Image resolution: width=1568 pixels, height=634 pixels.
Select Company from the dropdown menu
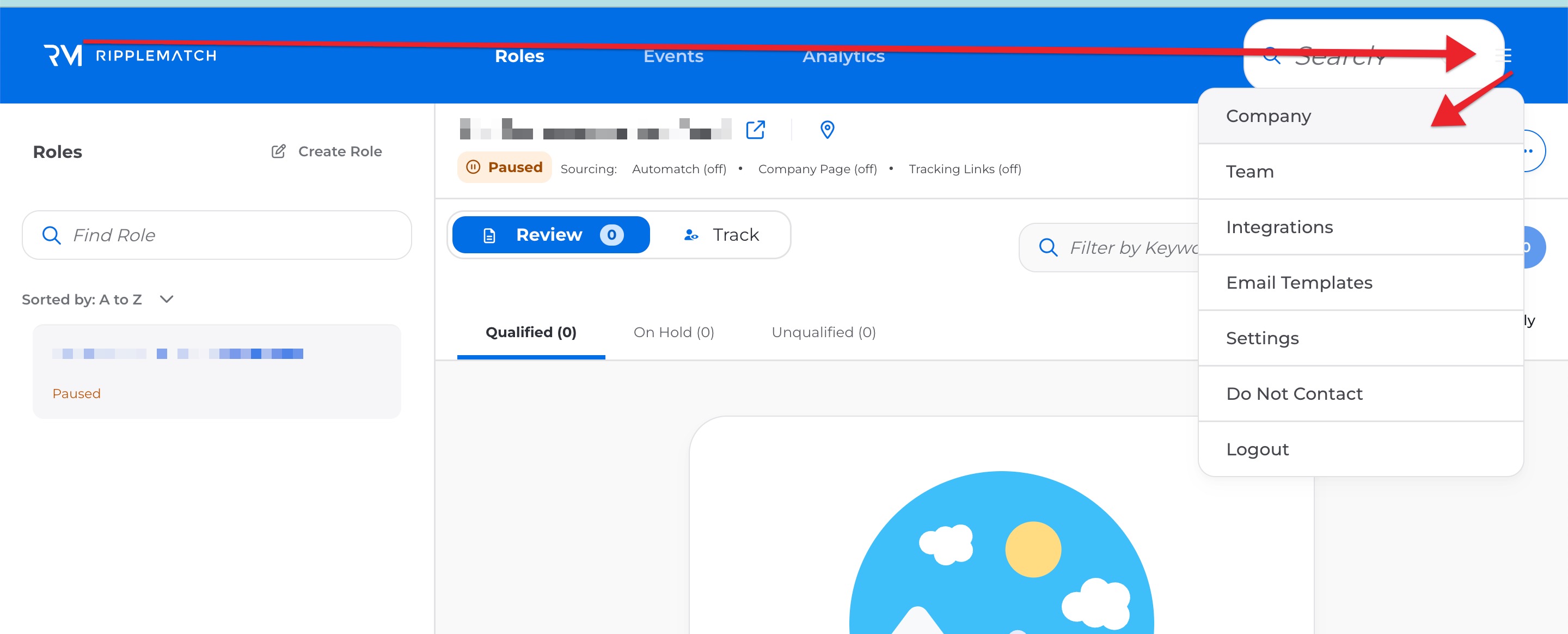coord(1268,117)
